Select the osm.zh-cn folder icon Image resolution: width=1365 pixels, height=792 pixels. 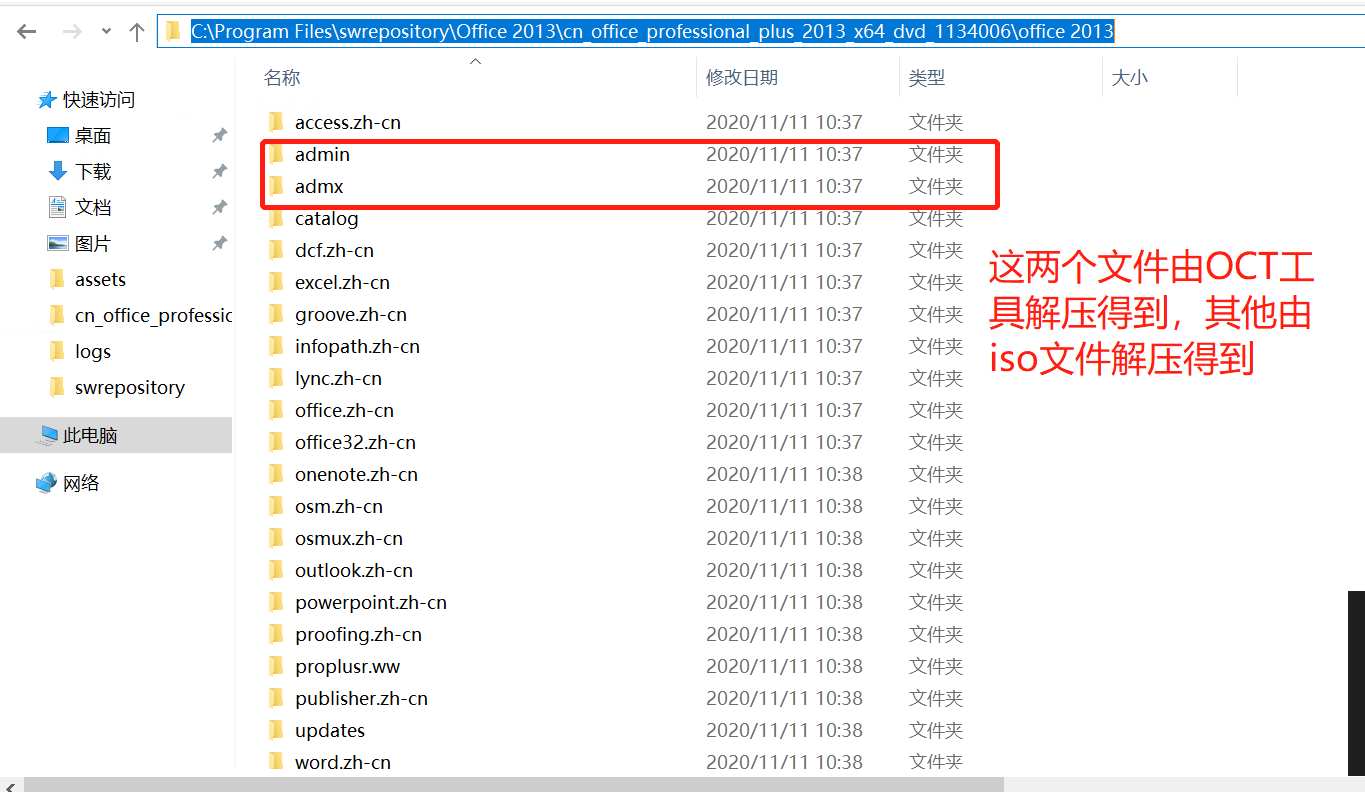click(x=277, y=506)
